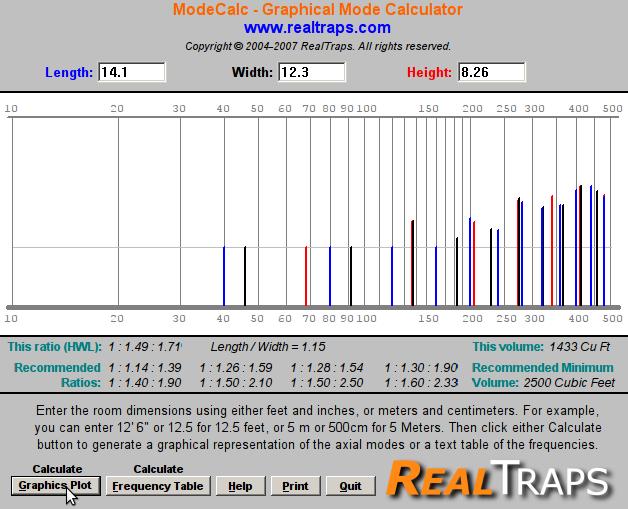Click the Graphics Plot button
Screen dimensions: 628x509
(x=56, y=485)
